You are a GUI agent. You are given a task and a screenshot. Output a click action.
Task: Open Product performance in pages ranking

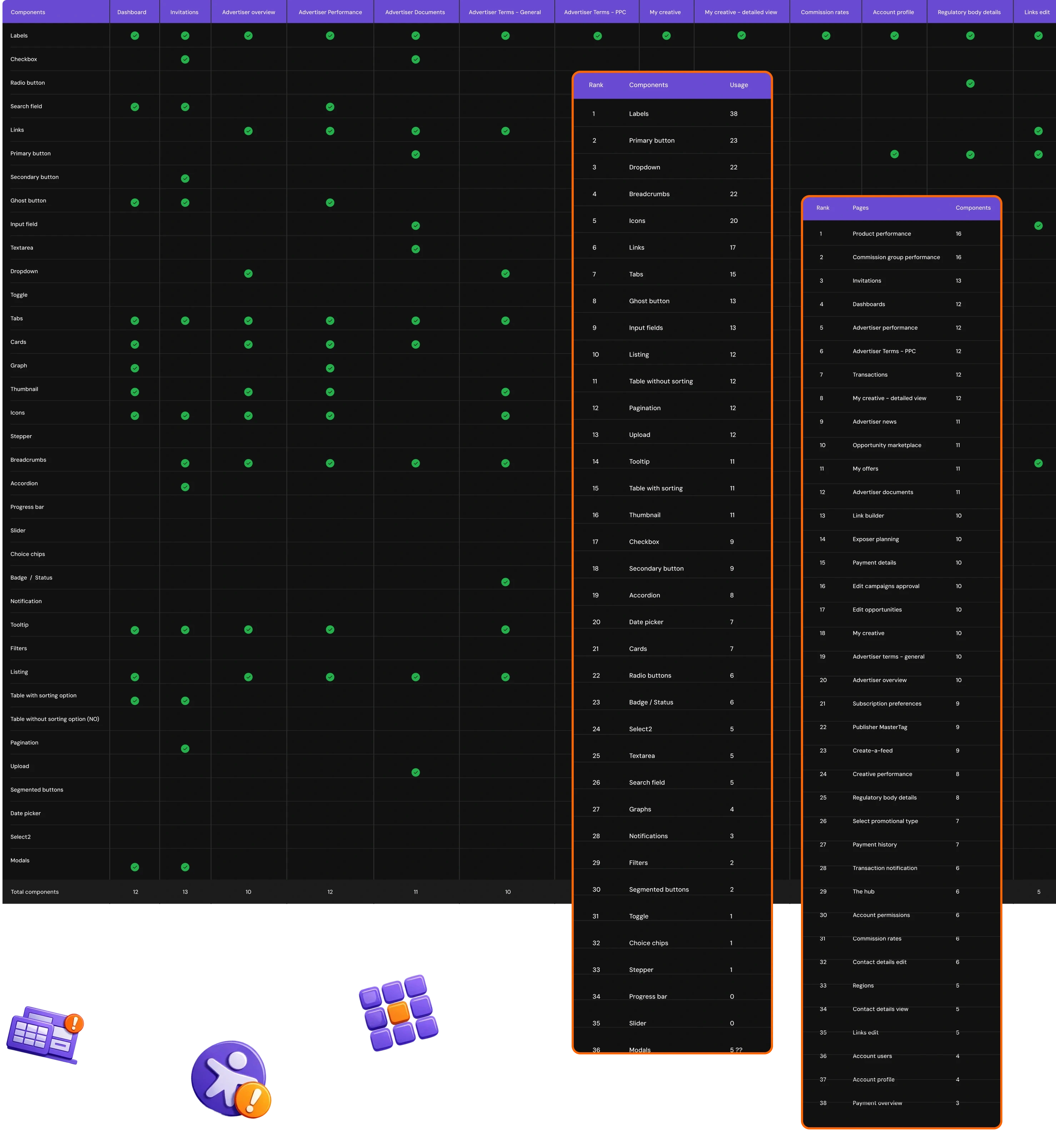coord(881,234)
